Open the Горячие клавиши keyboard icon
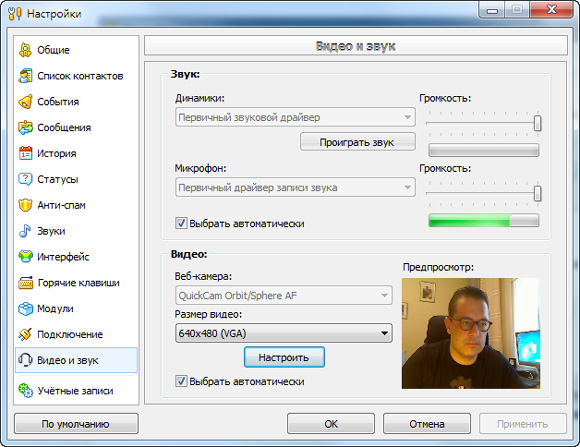This screenshot has height=447, width=580. (x=25, y=283)
